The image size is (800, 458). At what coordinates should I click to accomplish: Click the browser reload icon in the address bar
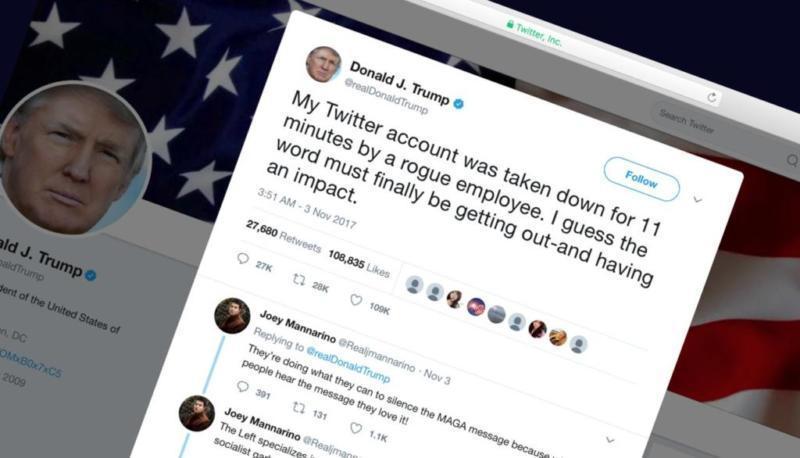[x=712, y=97]
